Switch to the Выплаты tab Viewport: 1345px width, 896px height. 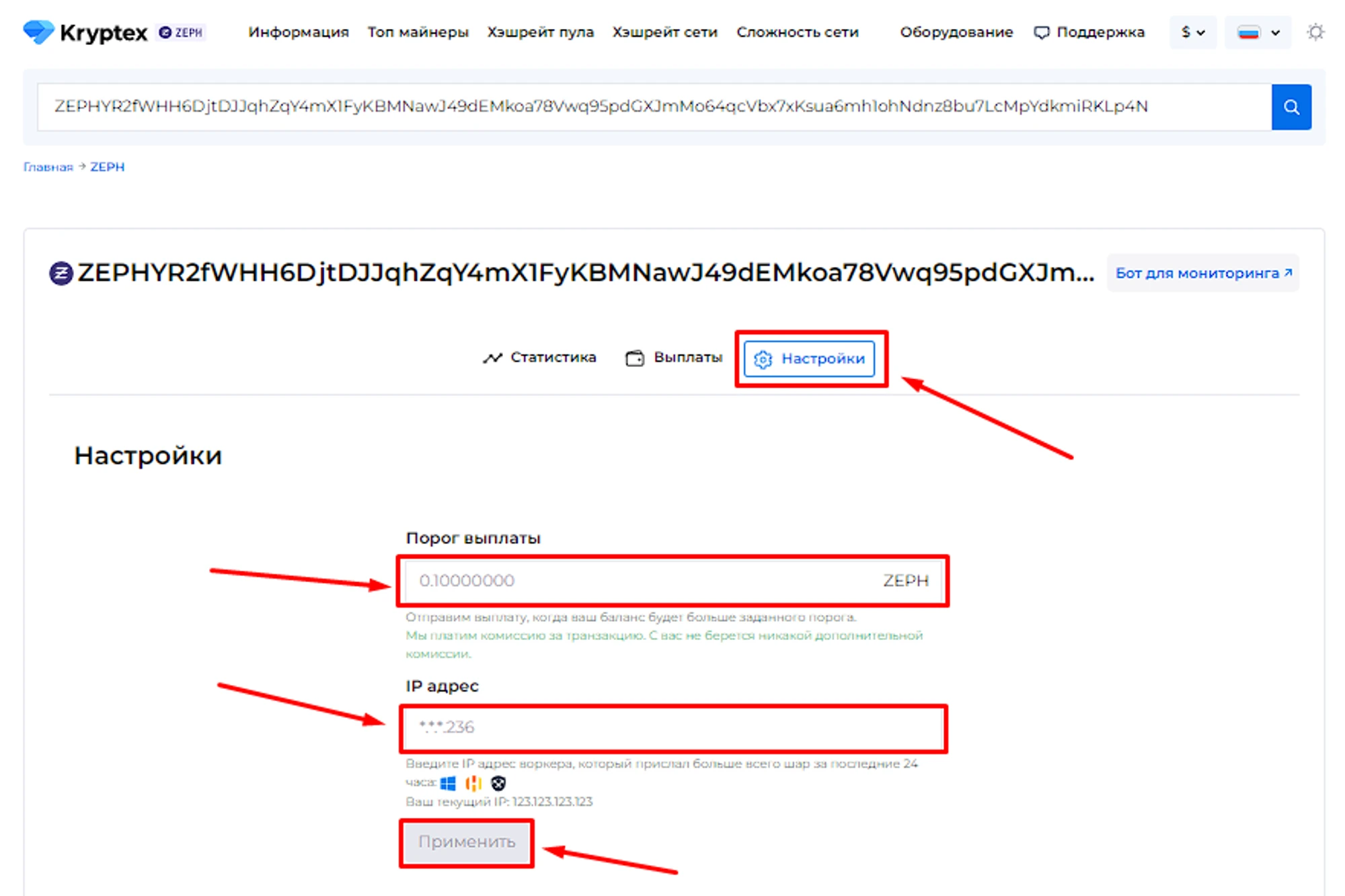[674, 358]
